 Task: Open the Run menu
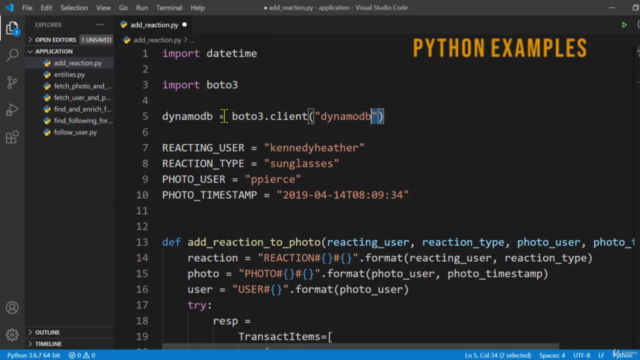click(142, 8)
